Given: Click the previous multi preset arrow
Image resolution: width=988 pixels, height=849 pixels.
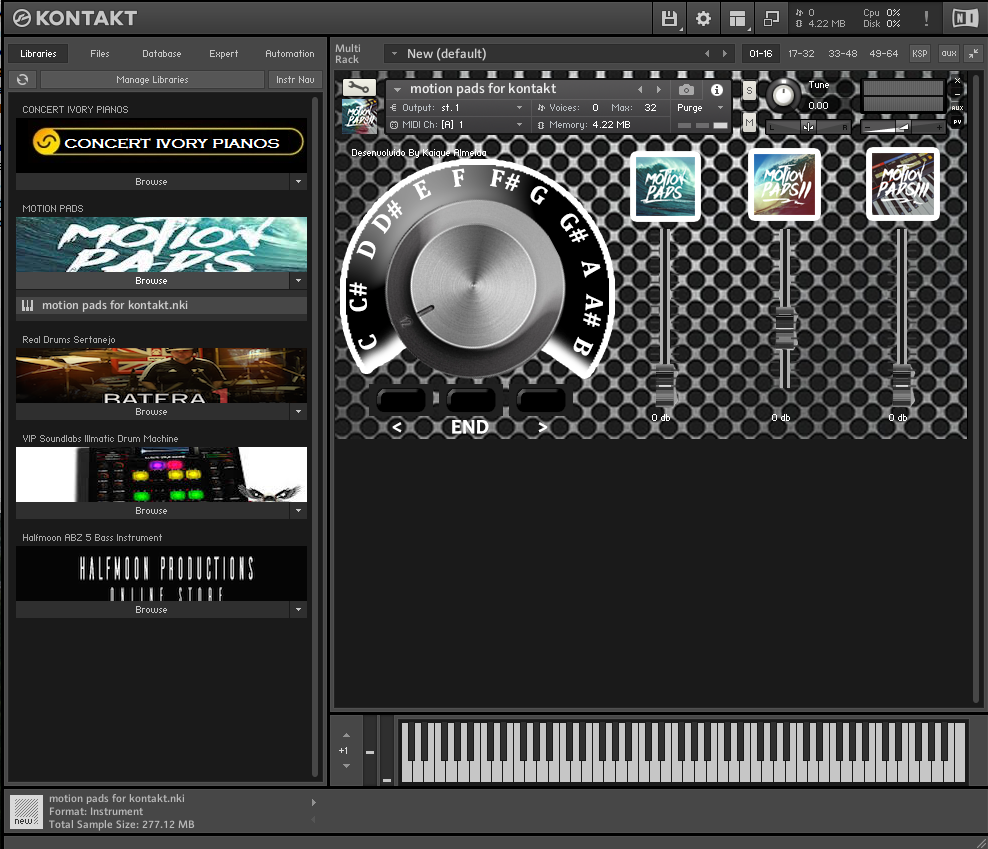Looking at the screenshot, I should [707, 54].
